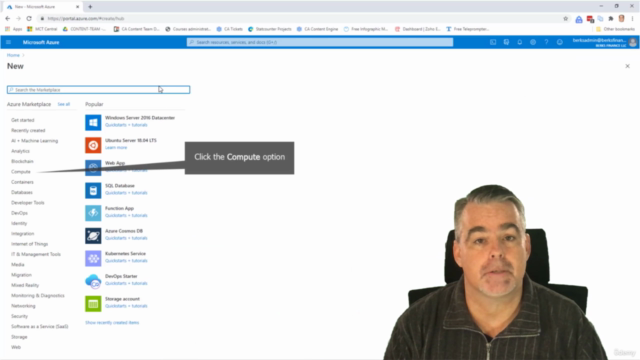Send feedback via the smiley icon
The height and width of the screenshot is (360, 640).
[x=560, y=42]
